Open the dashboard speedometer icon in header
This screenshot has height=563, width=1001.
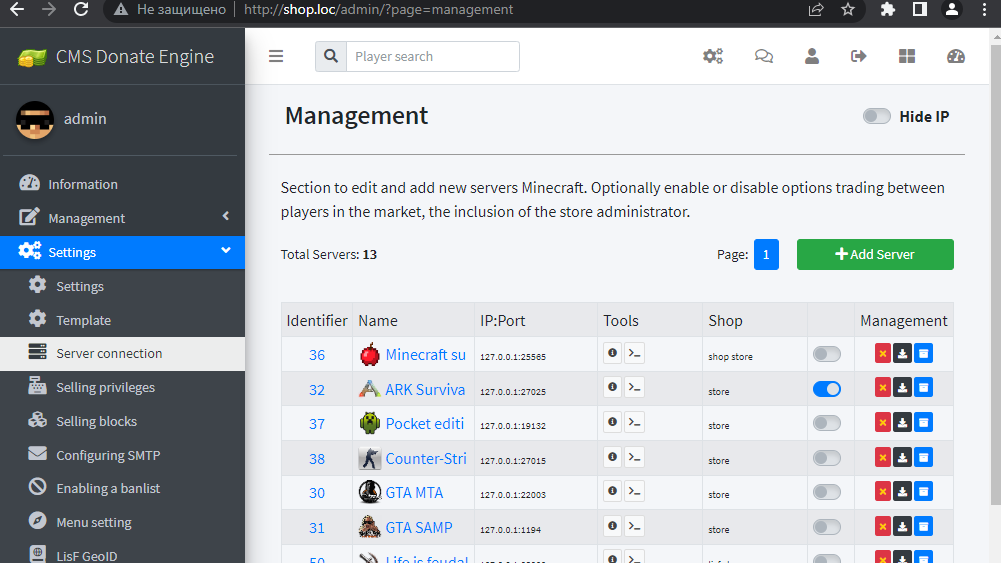pyautogui.click(x=956, y=56)
